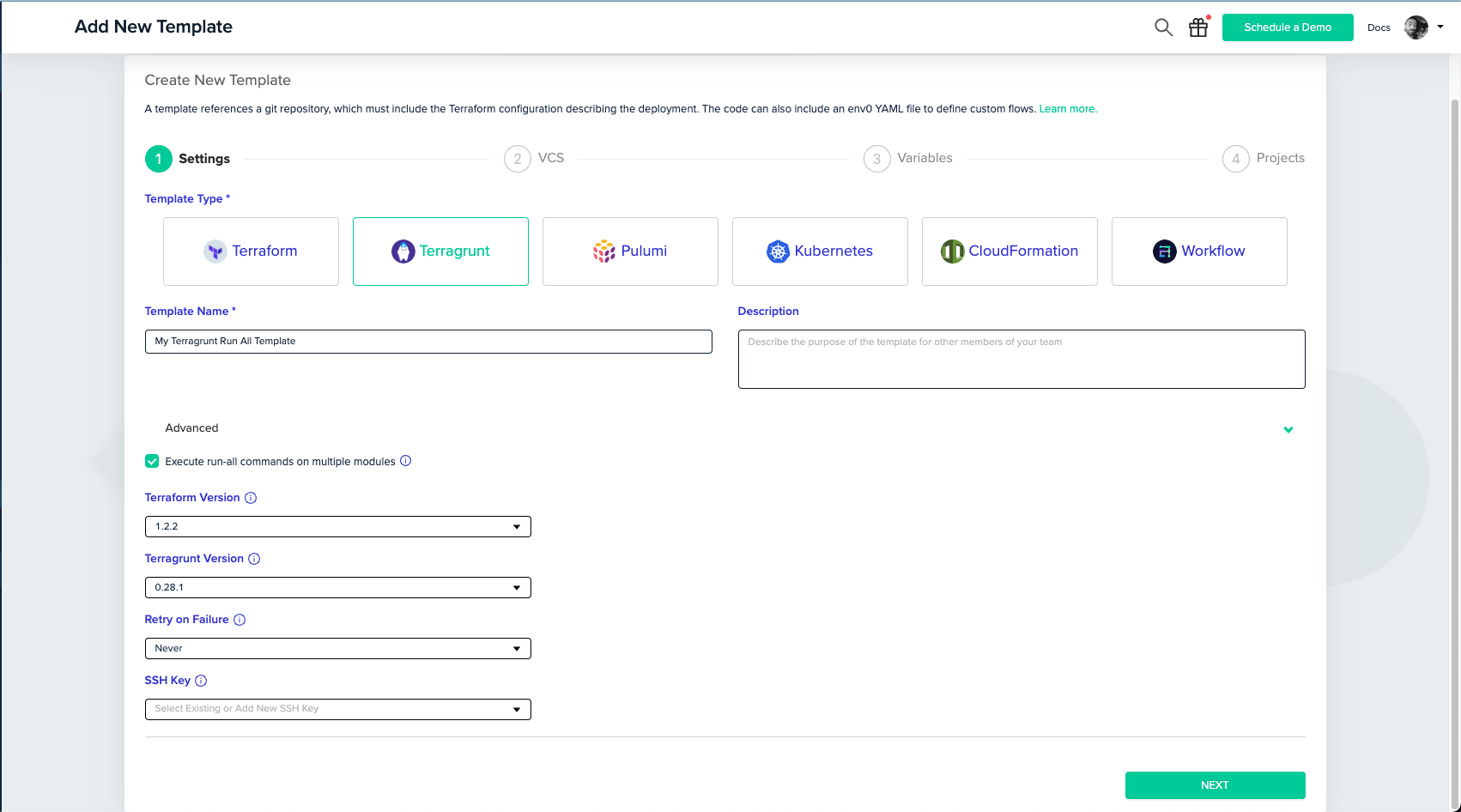
Task: Click the Pulumi logo icon
Action: coord(604,251)
